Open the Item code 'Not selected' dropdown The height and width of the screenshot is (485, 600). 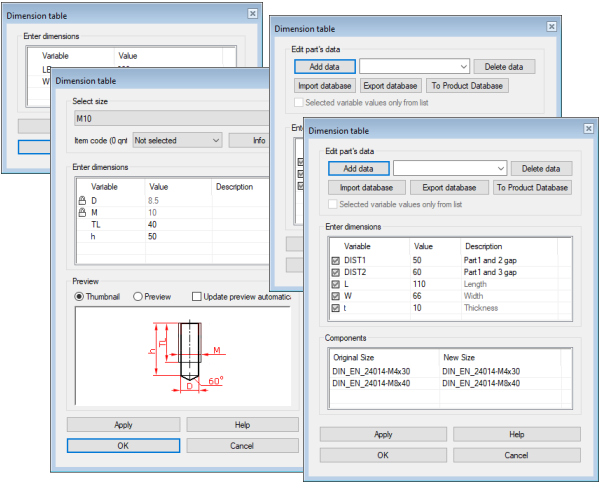(x=176, y=141)
